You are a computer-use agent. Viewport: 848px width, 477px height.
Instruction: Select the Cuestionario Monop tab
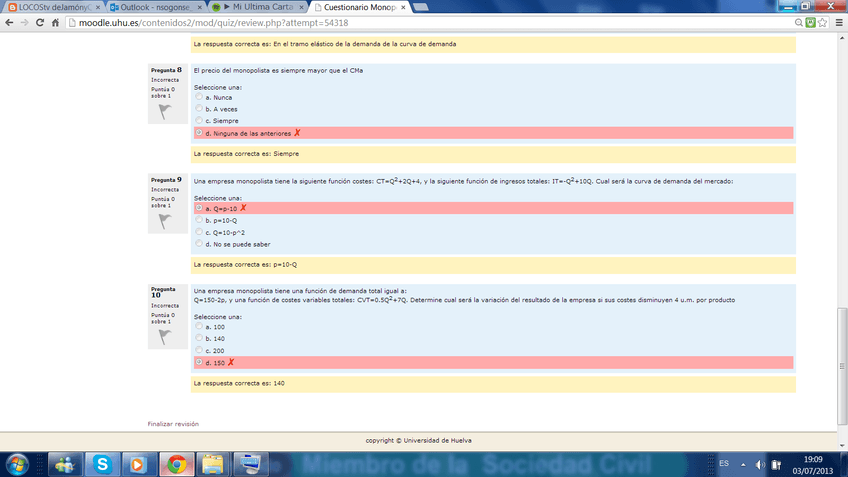360,8
